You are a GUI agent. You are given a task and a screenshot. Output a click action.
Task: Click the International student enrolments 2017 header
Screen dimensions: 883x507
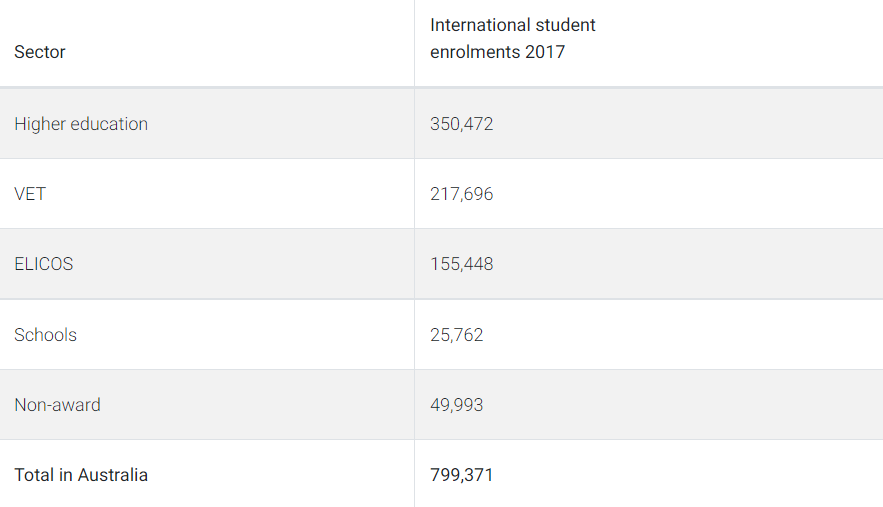tap(512, 38)
